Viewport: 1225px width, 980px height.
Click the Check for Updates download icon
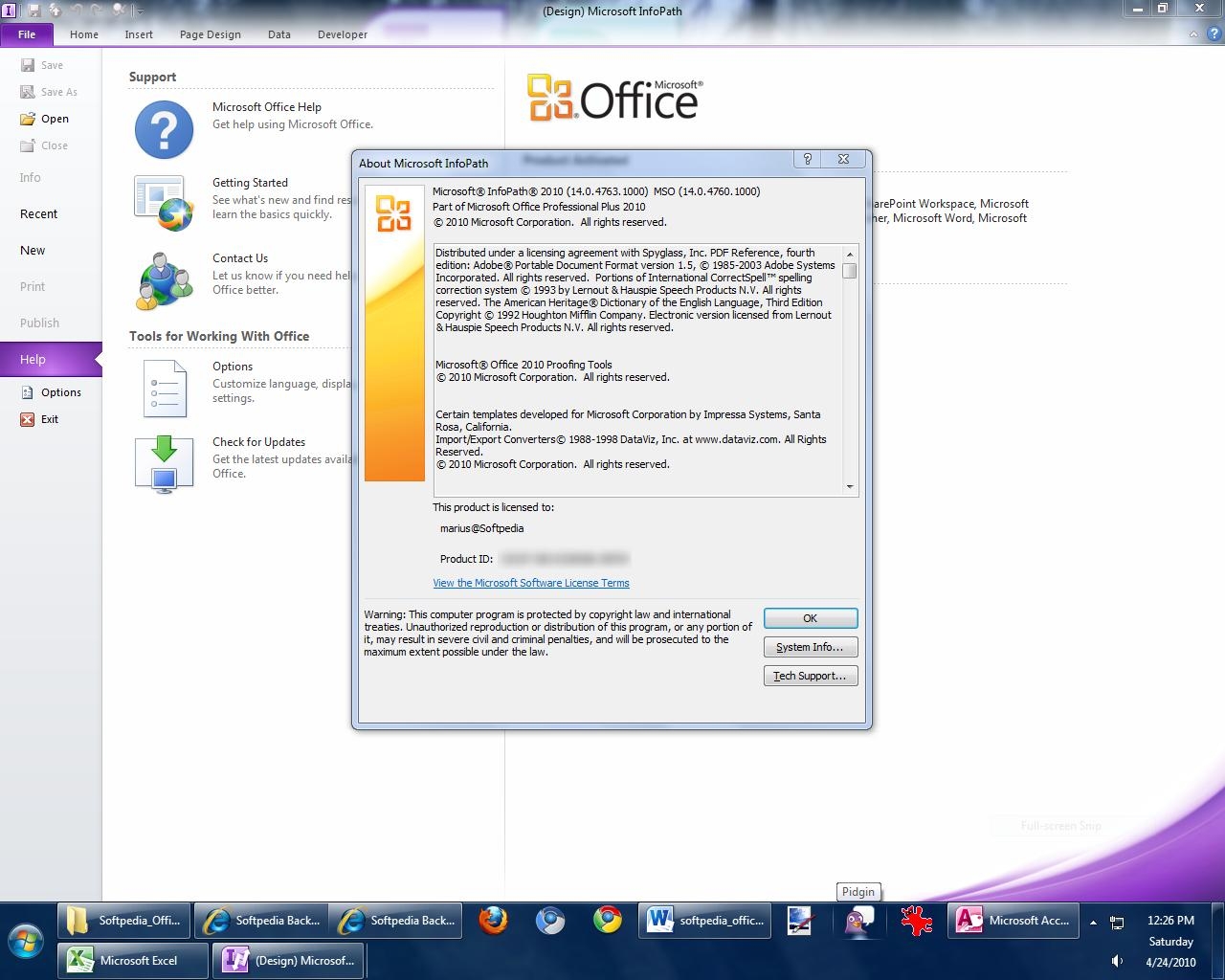tap(164, 464)
